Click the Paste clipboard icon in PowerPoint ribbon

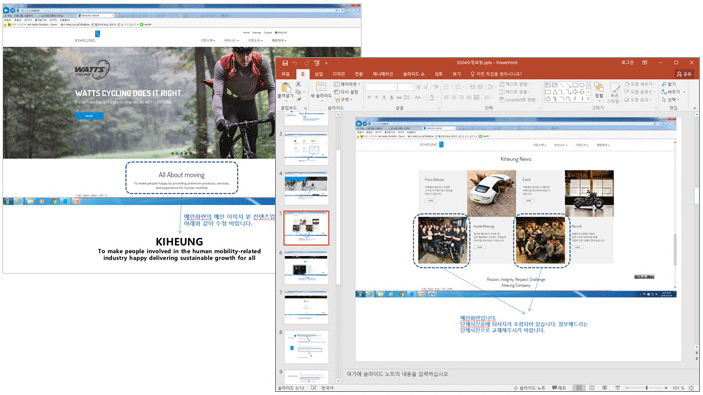286,87
